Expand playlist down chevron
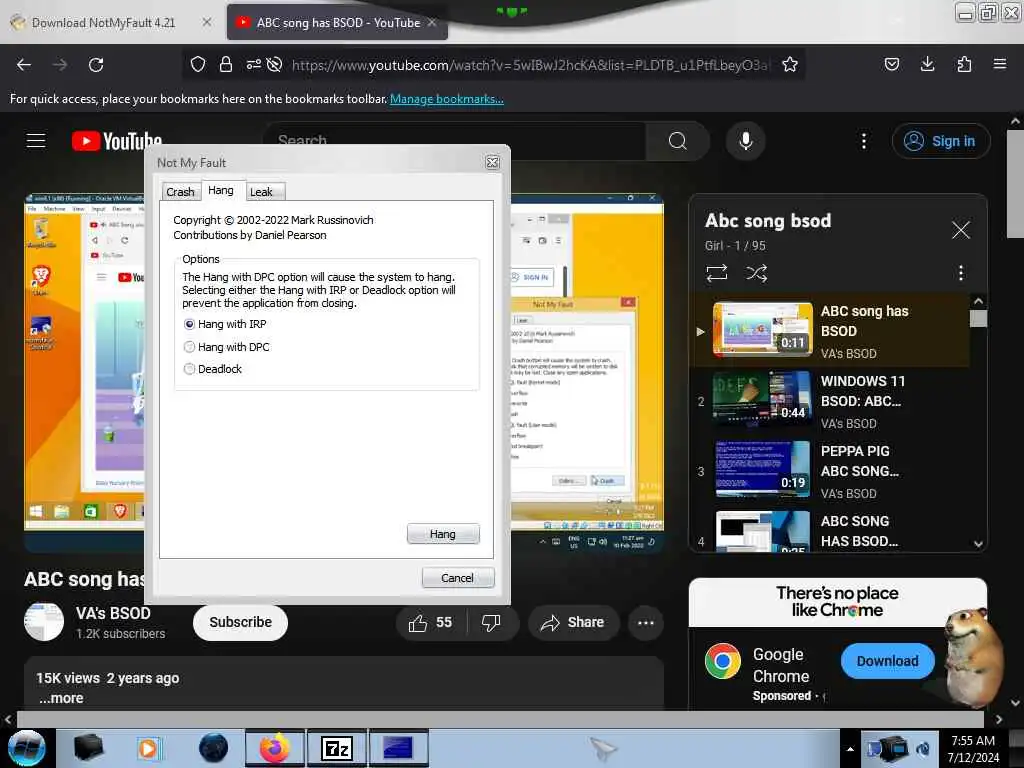The image size is (1024, 768). click(x=978, y=543)
